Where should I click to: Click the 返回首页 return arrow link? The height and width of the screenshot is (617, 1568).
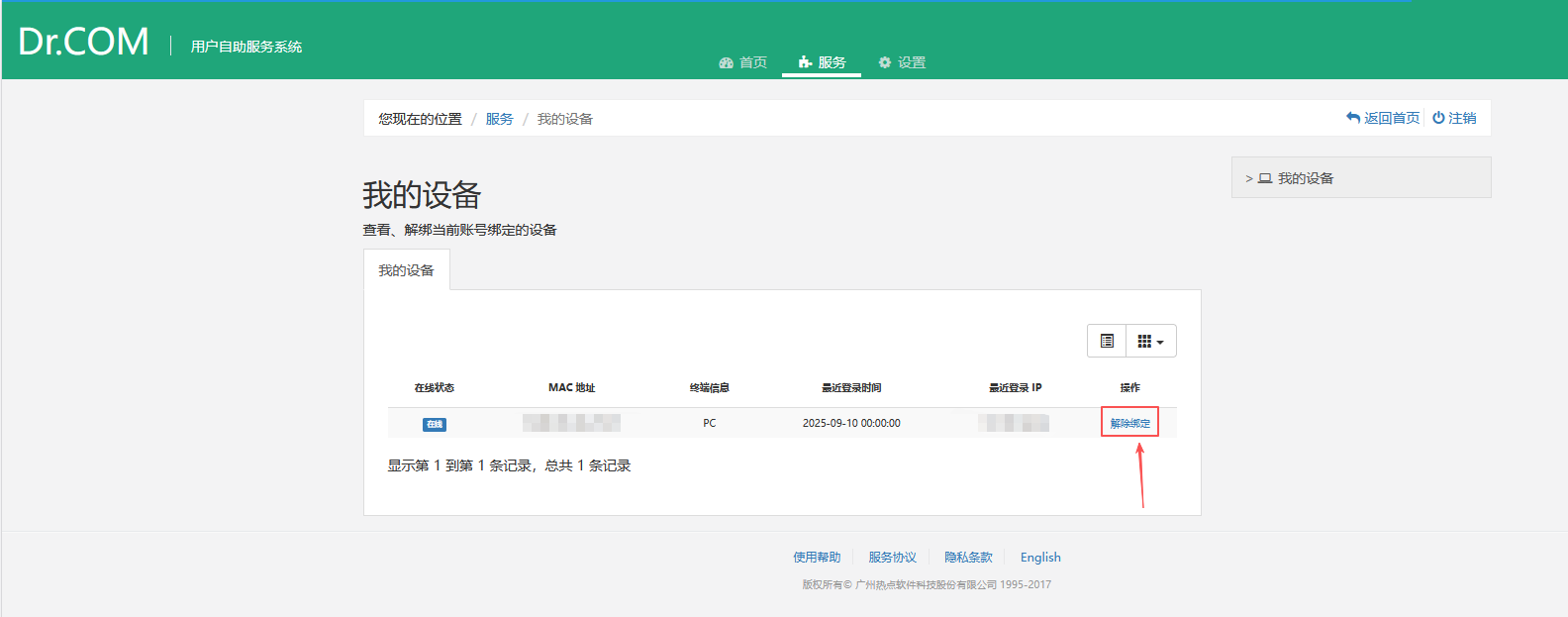click(1383, 118)
